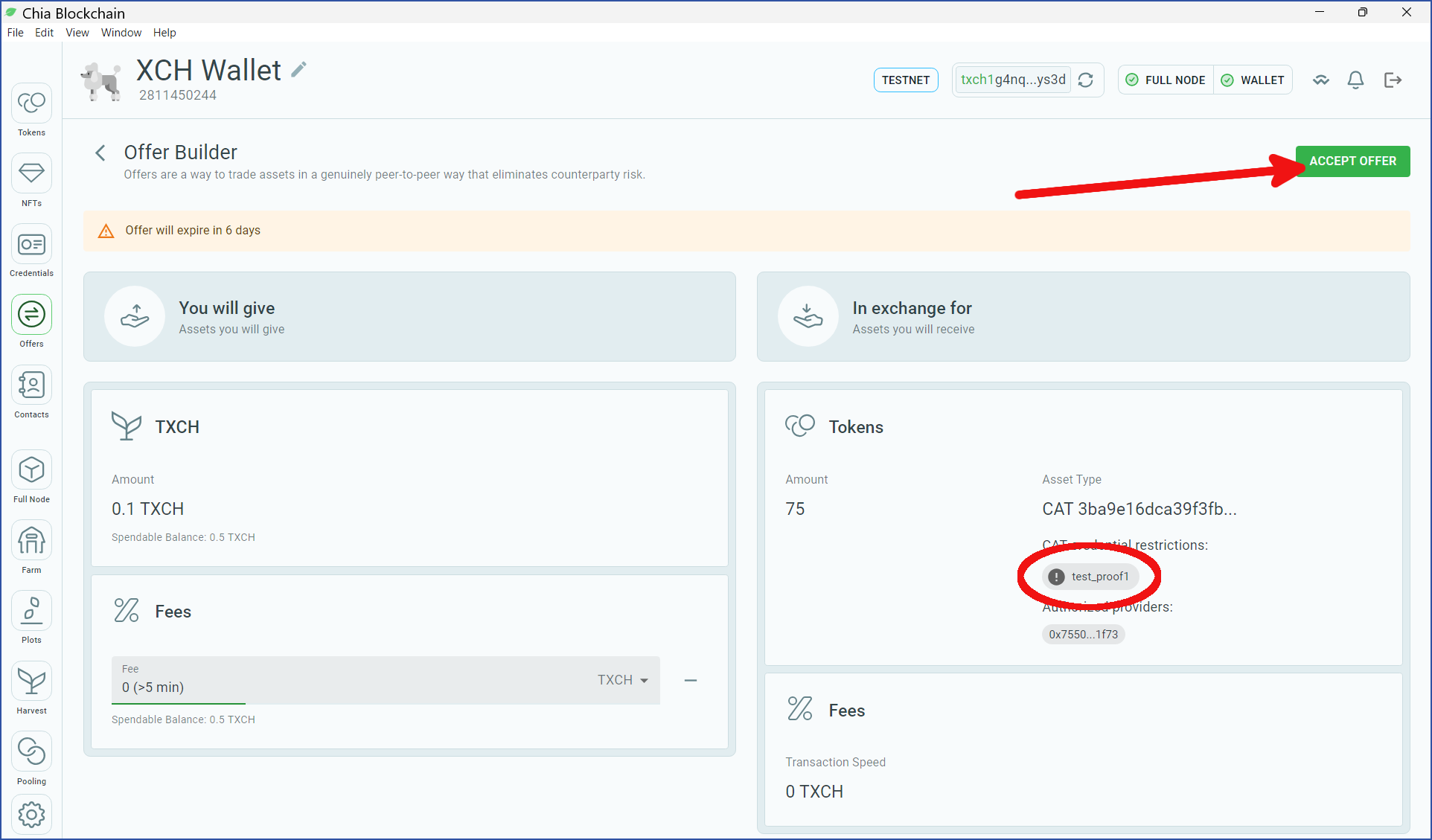Screen dimensions: 1432x840
Task: Click the TESTNET badge
Action: (x=906, y=80)
